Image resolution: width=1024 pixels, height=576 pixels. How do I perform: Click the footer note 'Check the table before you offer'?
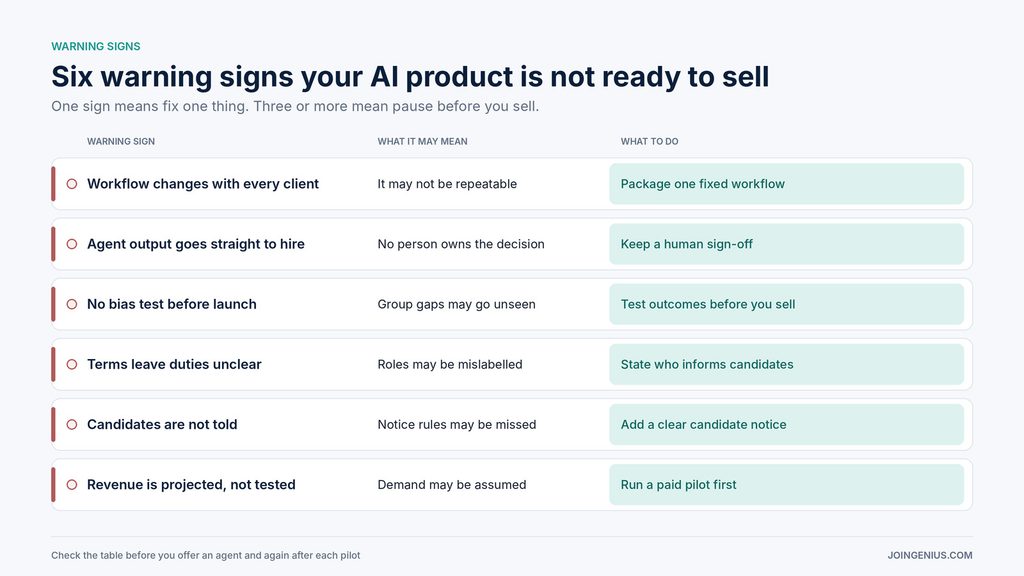click(206, 555)
